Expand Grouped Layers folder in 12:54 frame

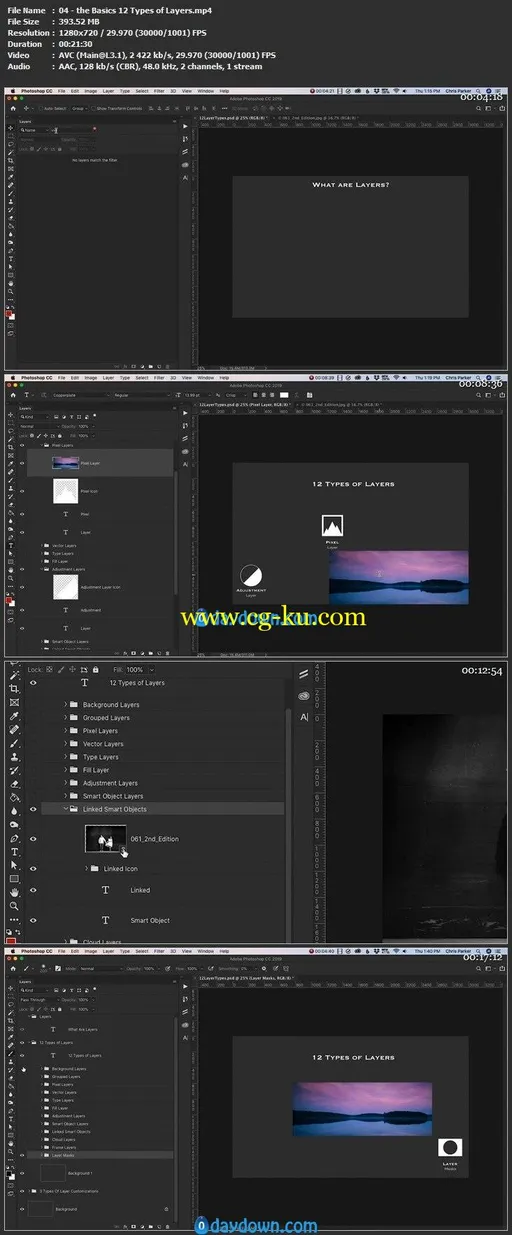click(66, 718)
